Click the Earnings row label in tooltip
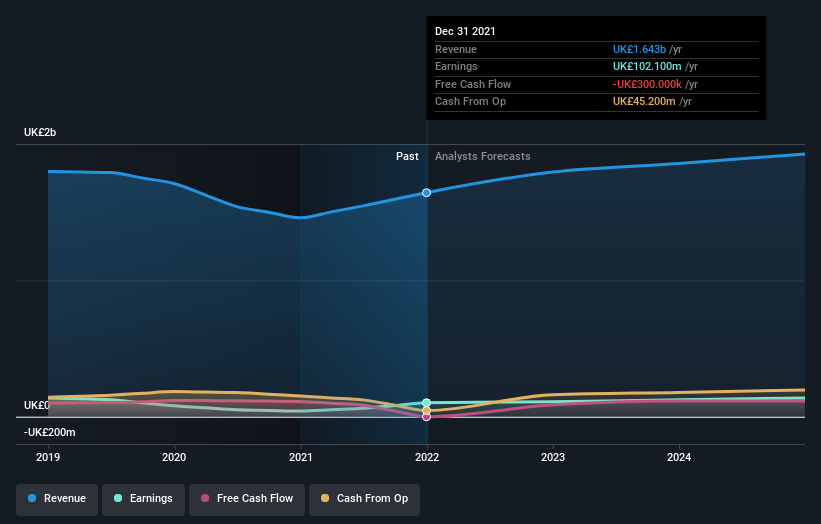Viewport: 821px width, 524px height. click(456, 66)
